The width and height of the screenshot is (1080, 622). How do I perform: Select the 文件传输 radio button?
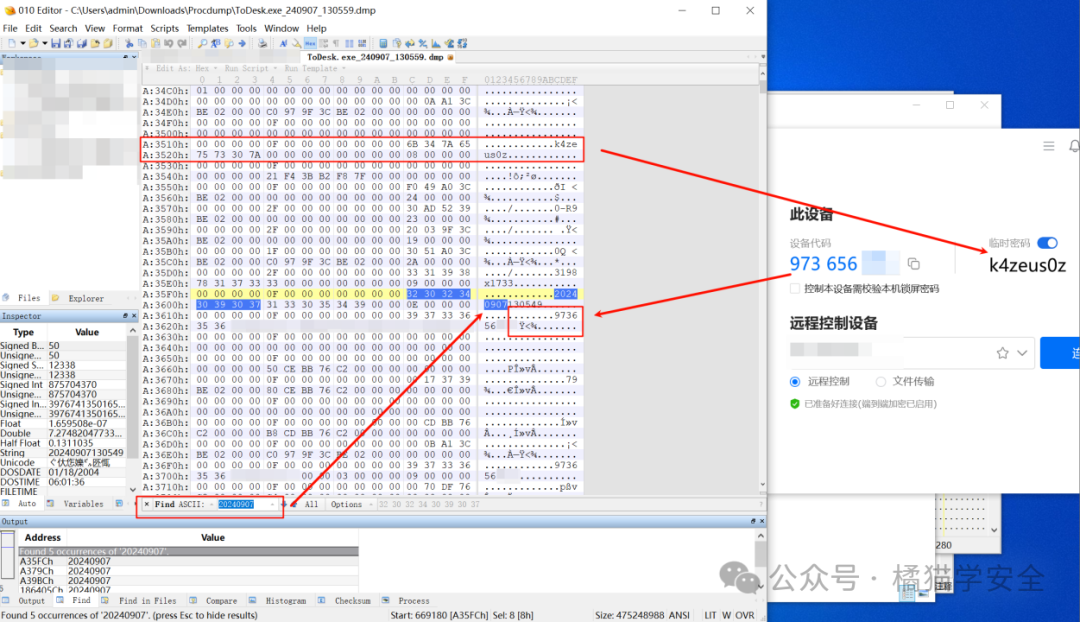click(x=880, y=382)
